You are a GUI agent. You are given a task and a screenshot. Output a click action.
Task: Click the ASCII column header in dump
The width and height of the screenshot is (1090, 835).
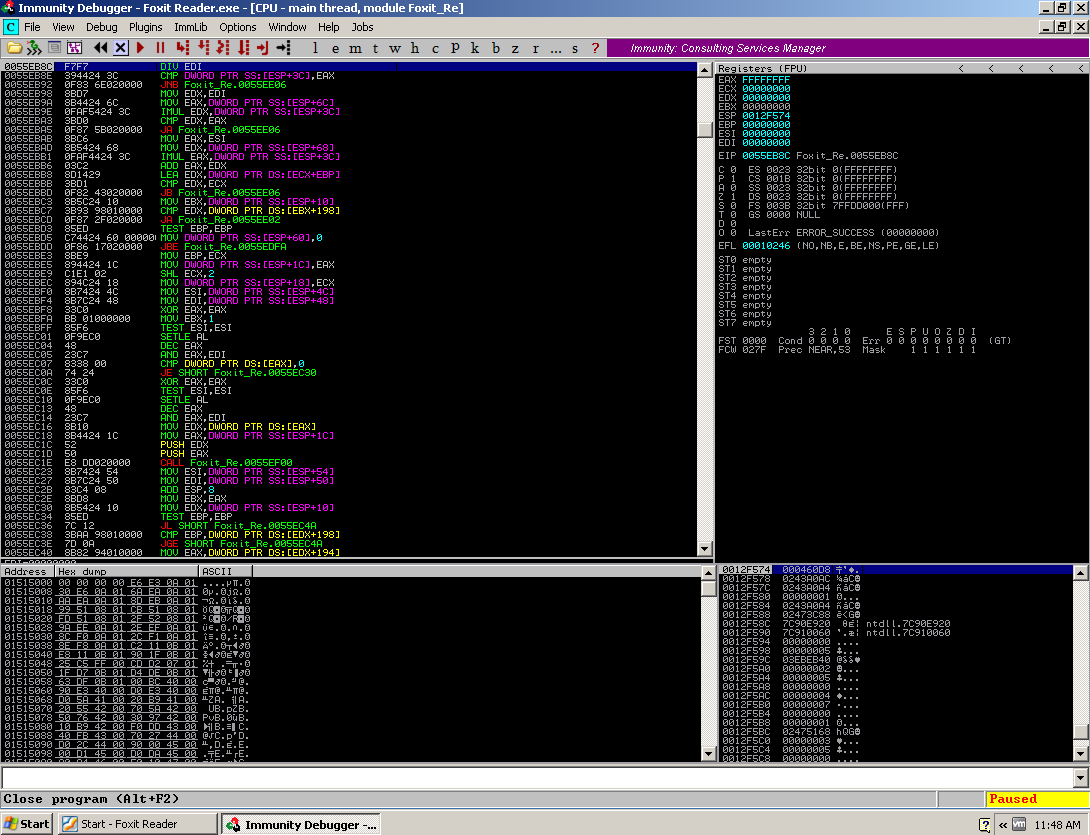click(x=226, y=571)
